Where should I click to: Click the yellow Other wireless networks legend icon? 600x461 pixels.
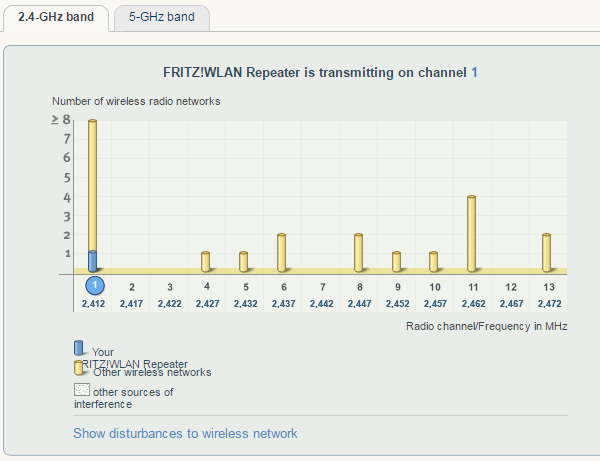click(x=80, y=367)
